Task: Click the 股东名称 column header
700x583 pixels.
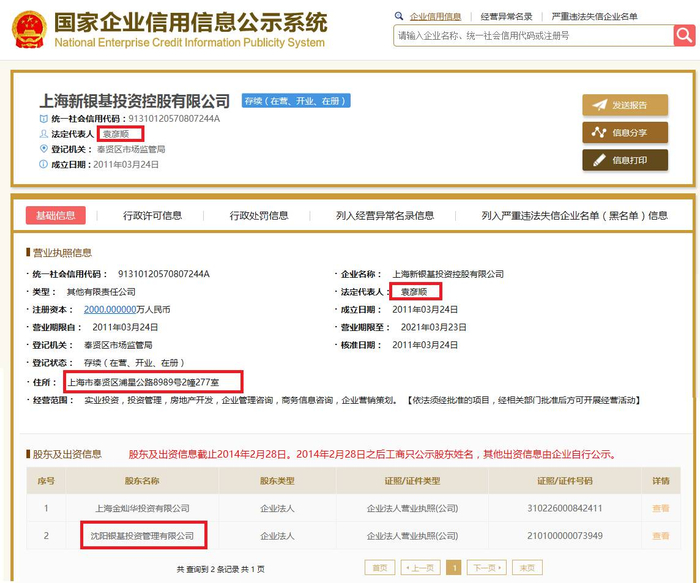Action: [142, 481]
